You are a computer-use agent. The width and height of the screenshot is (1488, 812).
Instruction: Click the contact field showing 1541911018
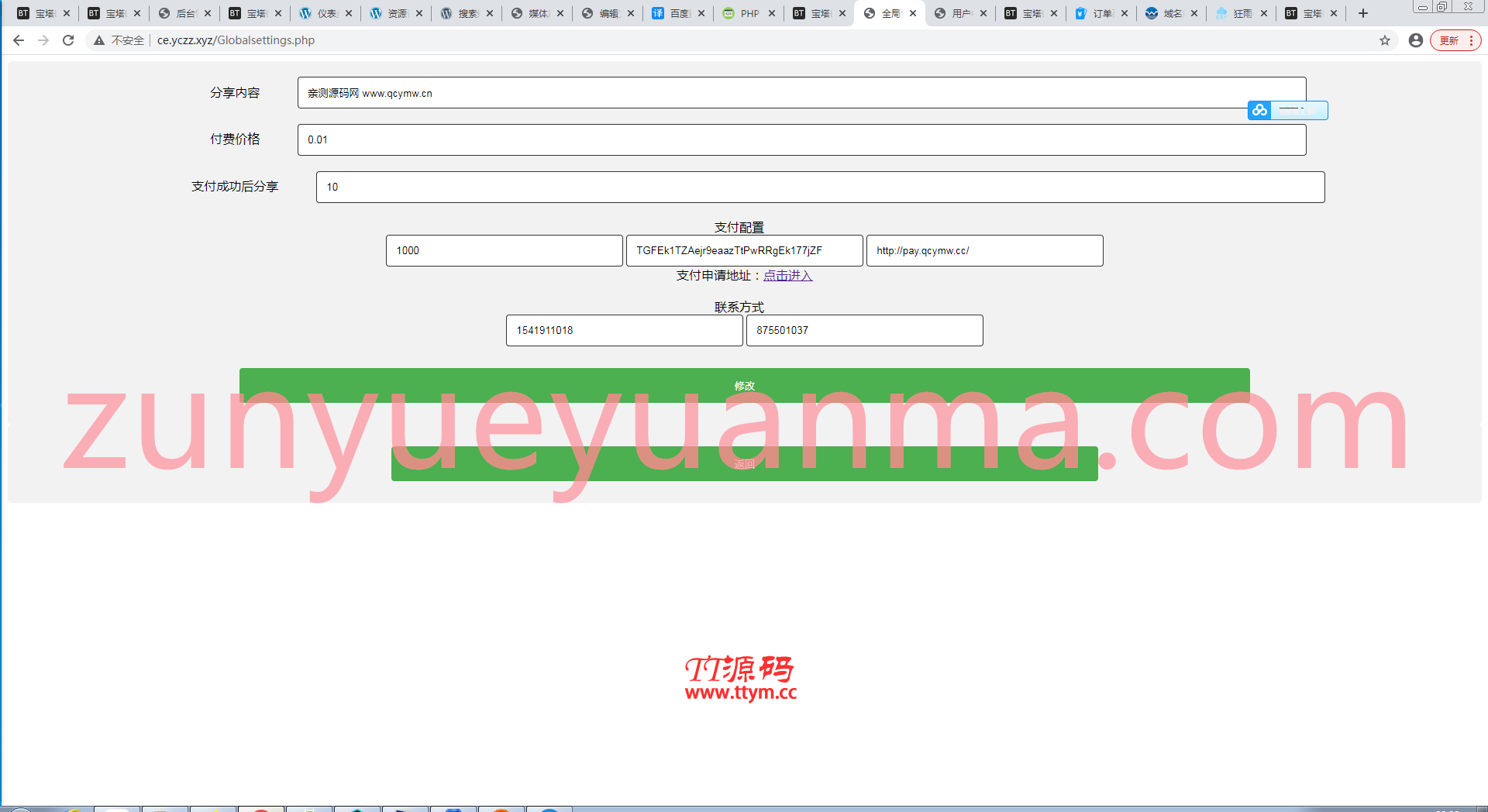click(624, 330)
